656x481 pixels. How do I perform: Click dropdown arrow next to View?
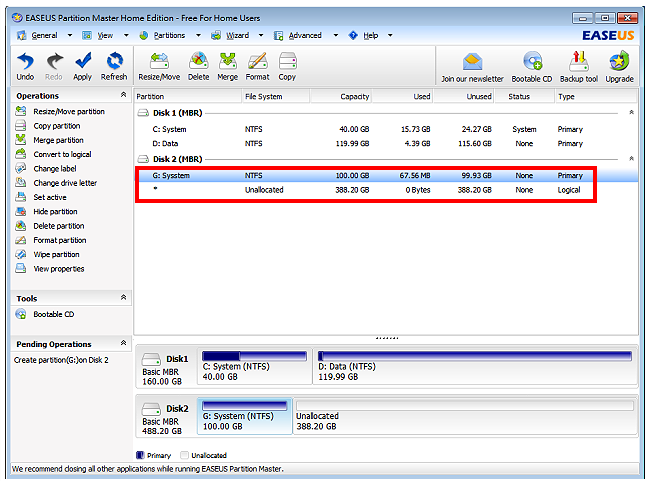click(126, 36)
